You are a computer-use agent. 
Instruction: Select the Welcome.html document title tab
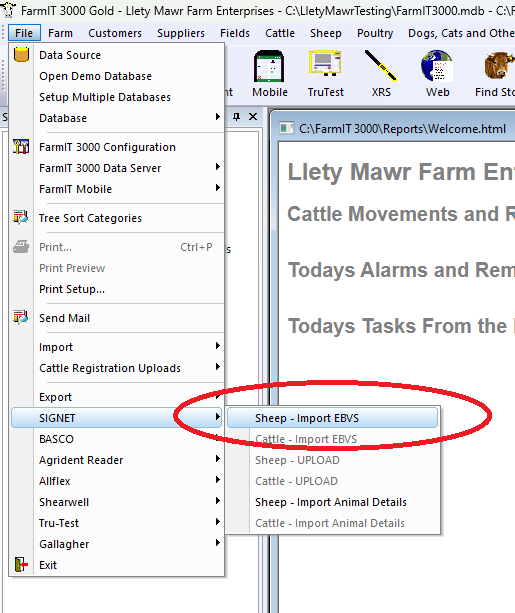[402, 129]
